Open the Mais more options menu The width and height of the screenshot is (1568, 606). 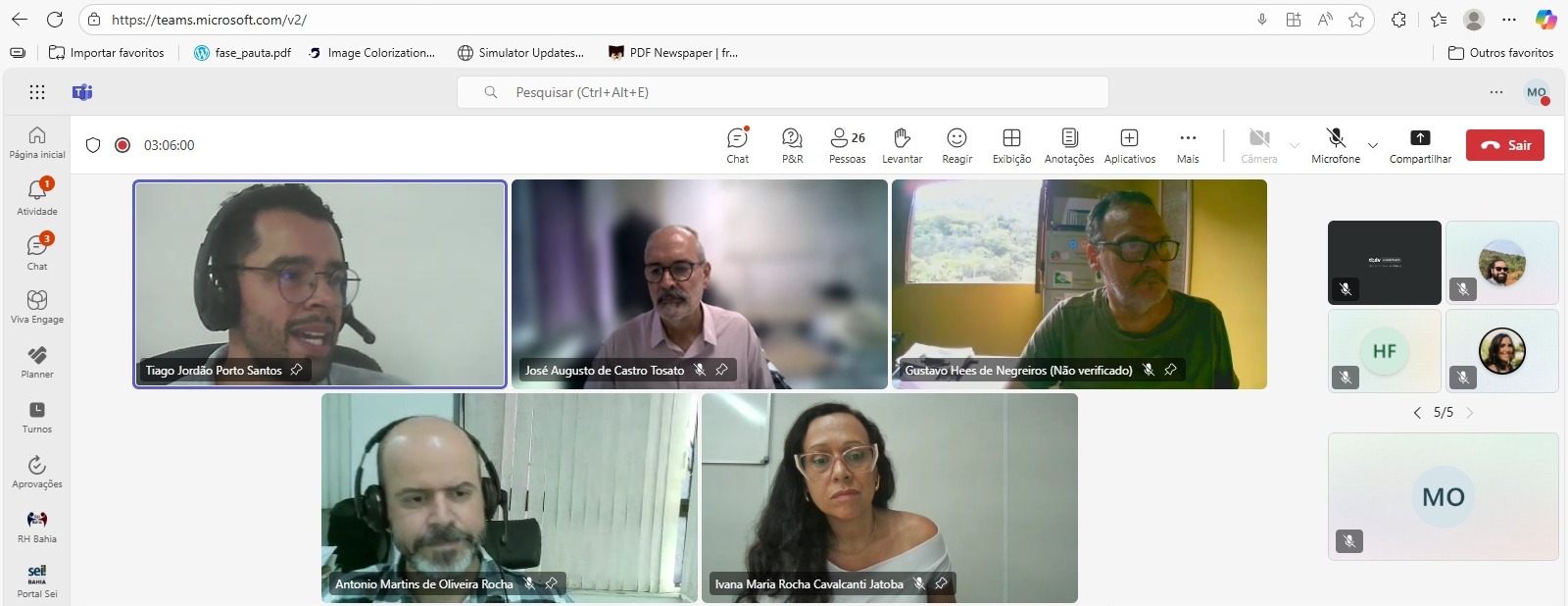click(1188, 144)
